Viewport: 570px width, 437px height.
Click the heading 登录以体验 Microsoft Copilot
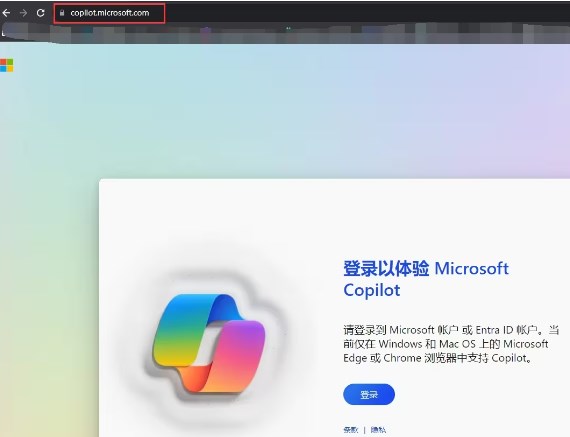[x=426, y=279]
